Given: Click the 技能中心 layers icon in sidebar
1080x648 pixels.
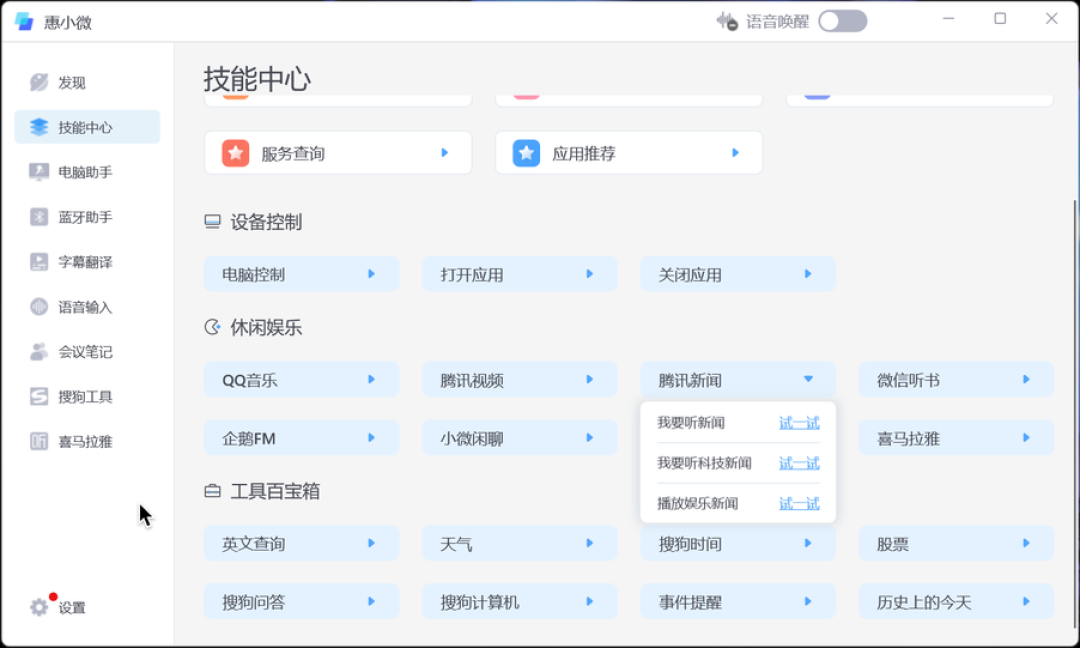Looking at the screenshot, I should 39,127.
